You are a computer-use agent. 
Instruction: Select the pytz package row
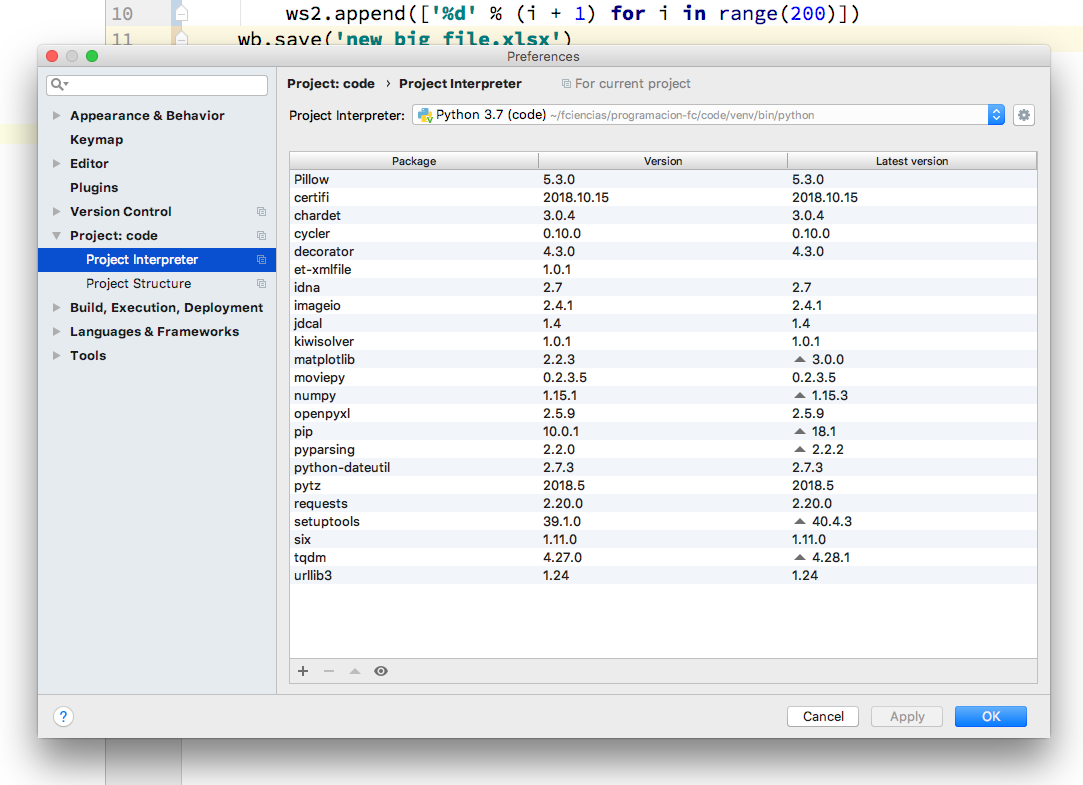(x=663, y=485)
